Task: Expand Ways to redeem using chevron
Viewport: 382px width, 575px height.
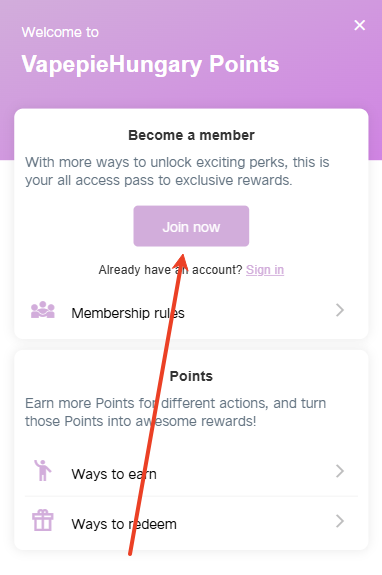Action: (x=340, y=521)
